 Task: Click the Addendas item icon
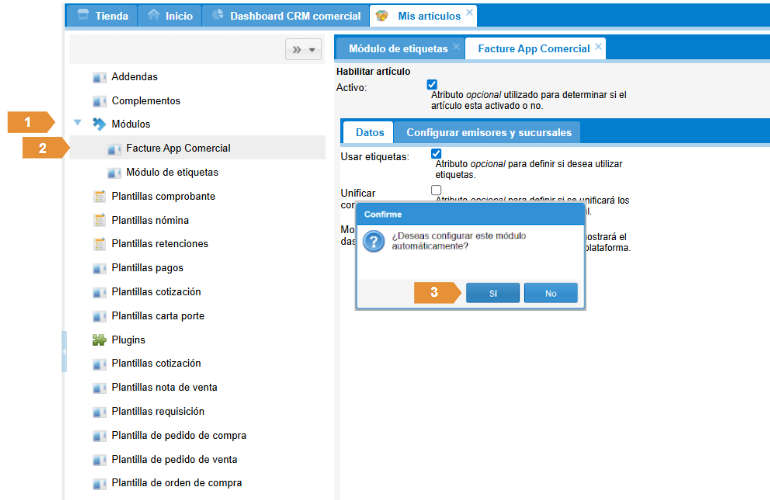99,78
